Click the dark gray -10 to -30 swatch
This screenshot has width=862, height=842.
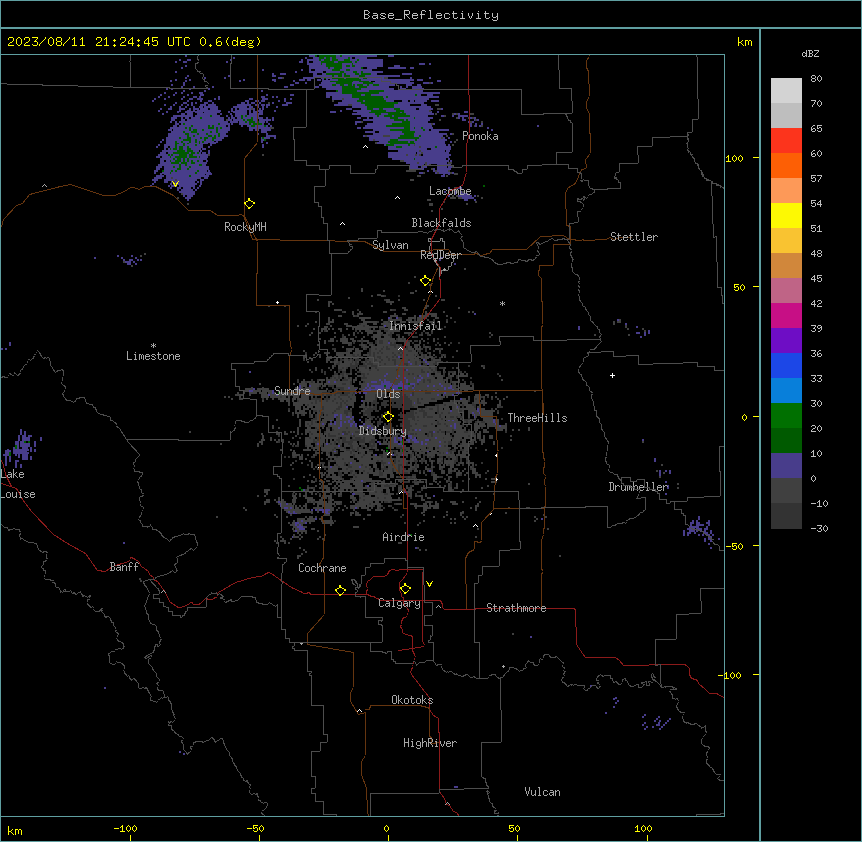click(786, 516)
